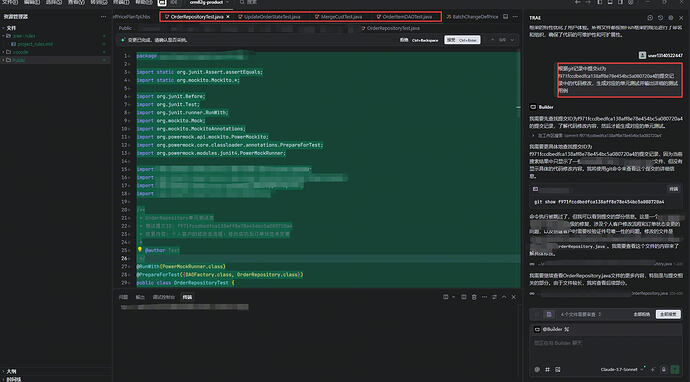Open the 编辑 menu in menu bar
This screenshot has height=382, width=690.
(x=31, y=2)
